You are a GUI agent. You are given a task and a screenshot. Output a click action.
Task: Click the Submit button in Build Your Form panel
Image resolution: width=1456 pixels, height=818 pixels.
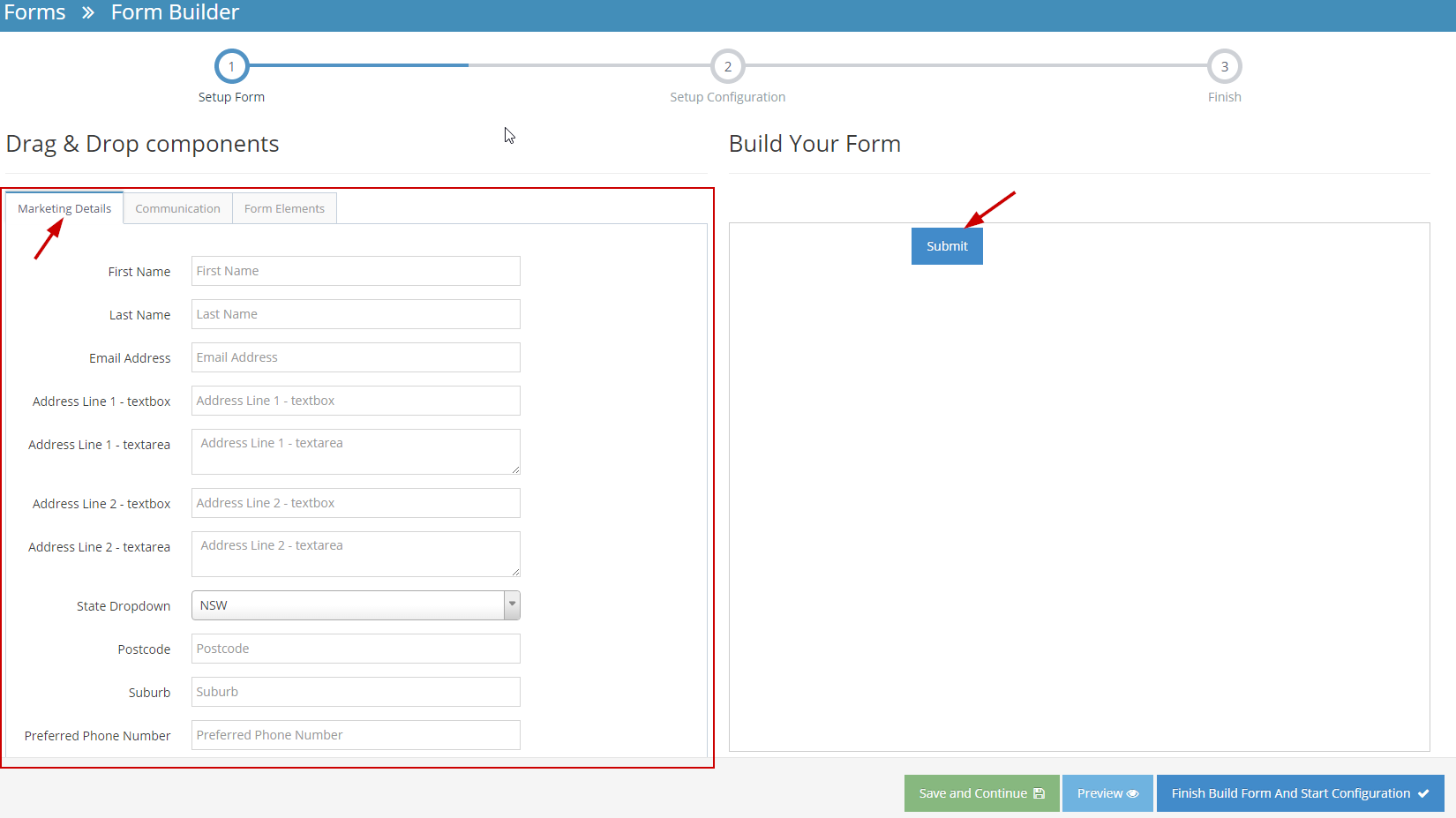[x=946, y=245]
